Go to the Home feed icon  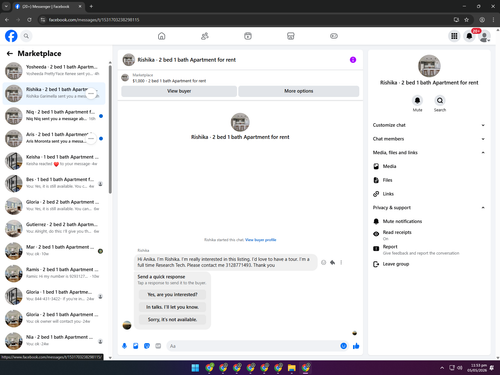click(162, 36)
